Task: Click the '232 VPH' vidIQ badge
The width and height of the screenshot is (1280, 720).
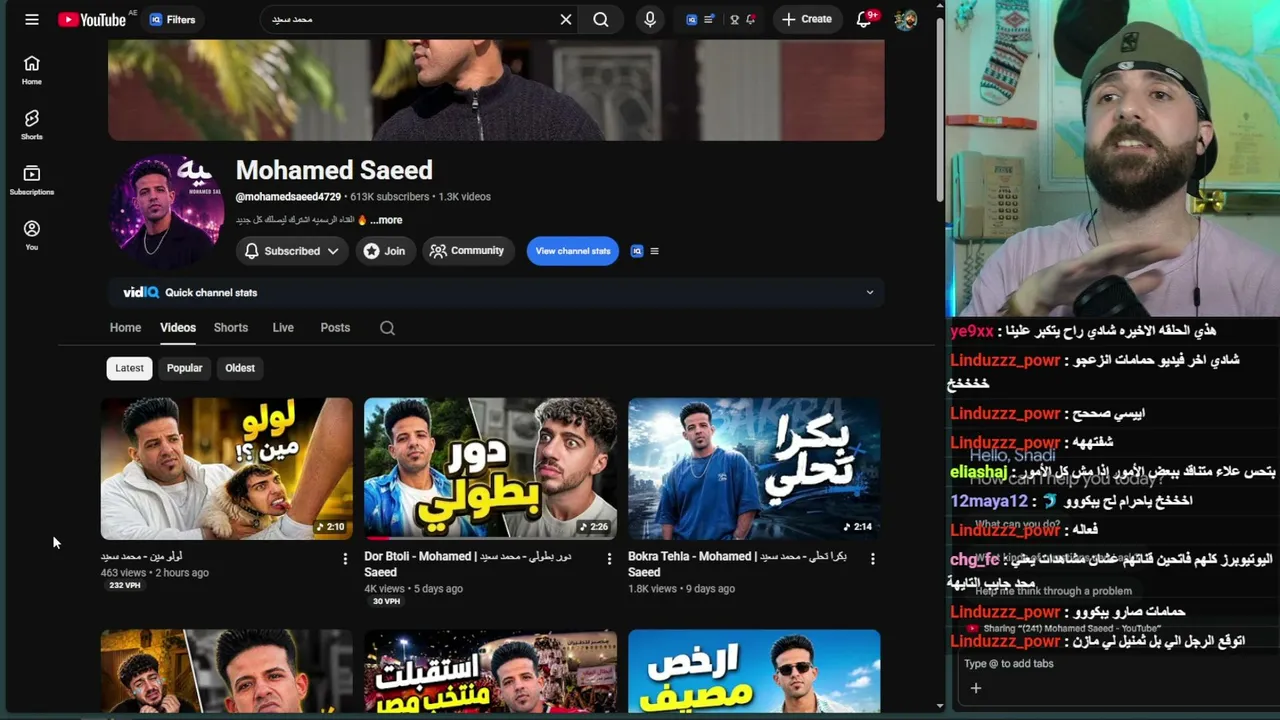Action: [x=125, y=585]
